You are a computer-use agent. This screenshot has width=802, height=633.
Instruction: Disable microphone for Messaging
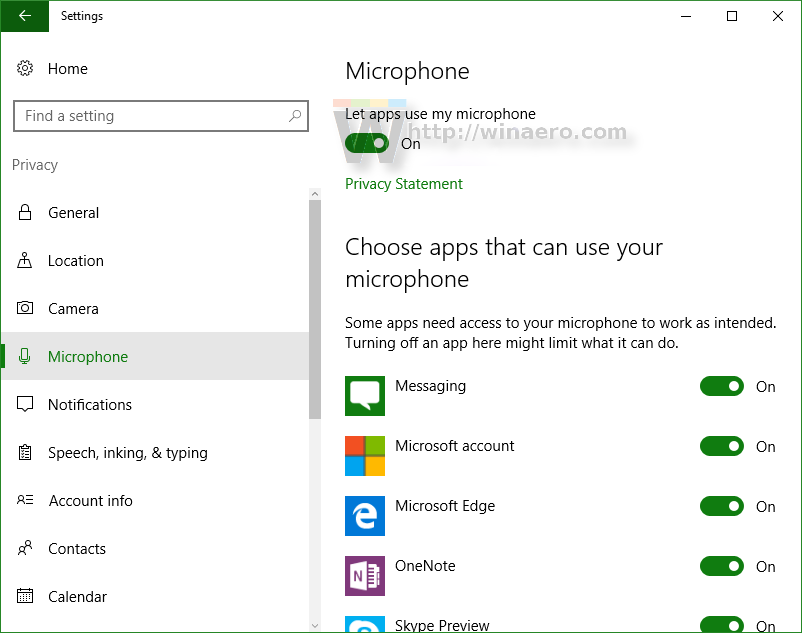tap(722, 386)
